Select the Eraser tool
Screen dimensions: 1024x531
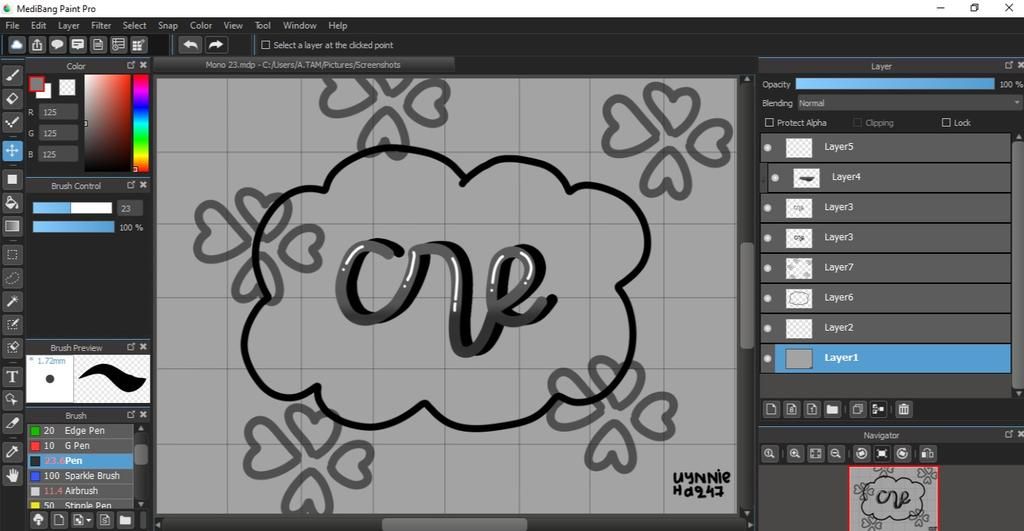coord(12,99)
